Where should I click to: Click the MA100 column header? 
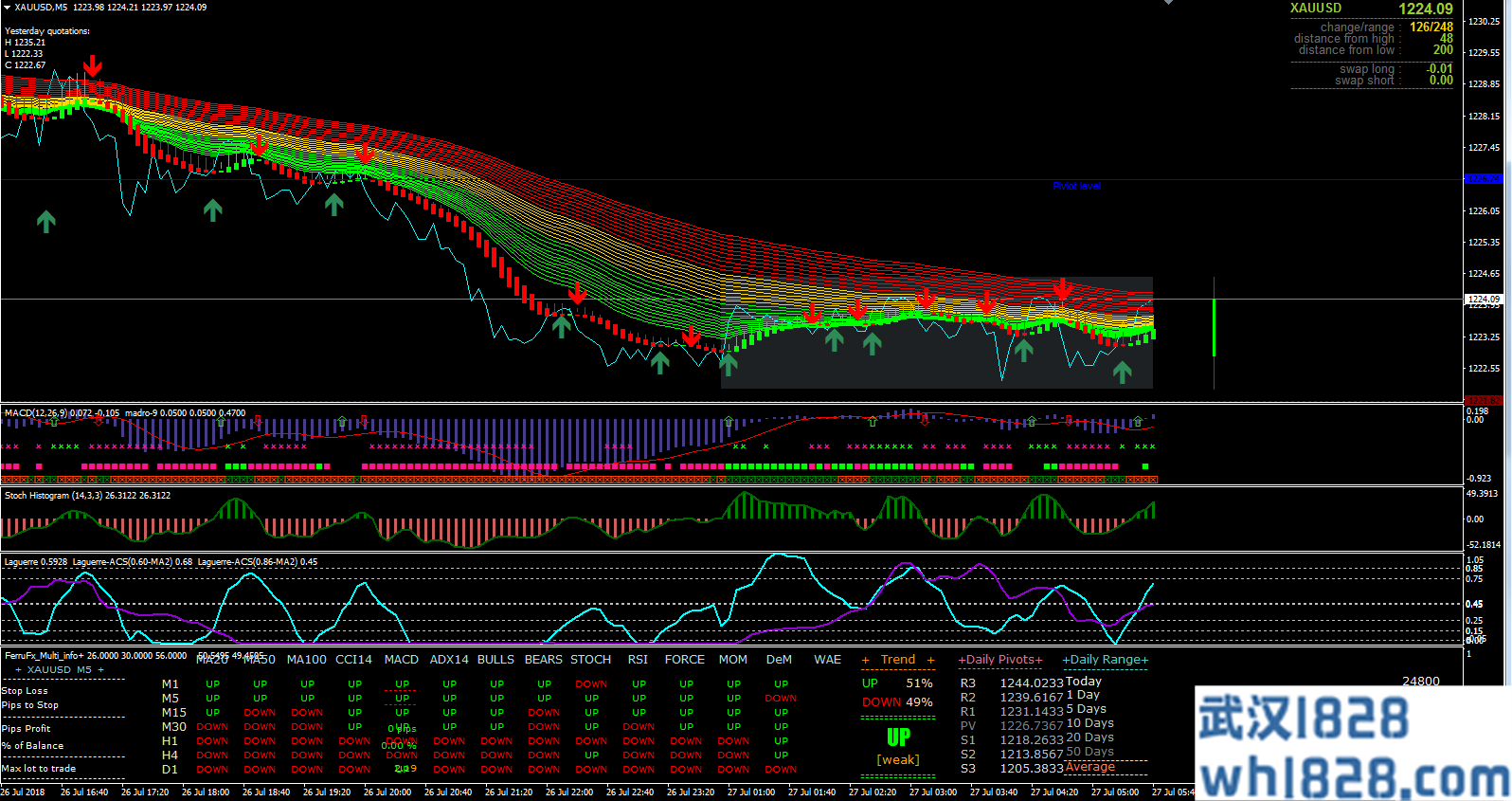(307, 660)
